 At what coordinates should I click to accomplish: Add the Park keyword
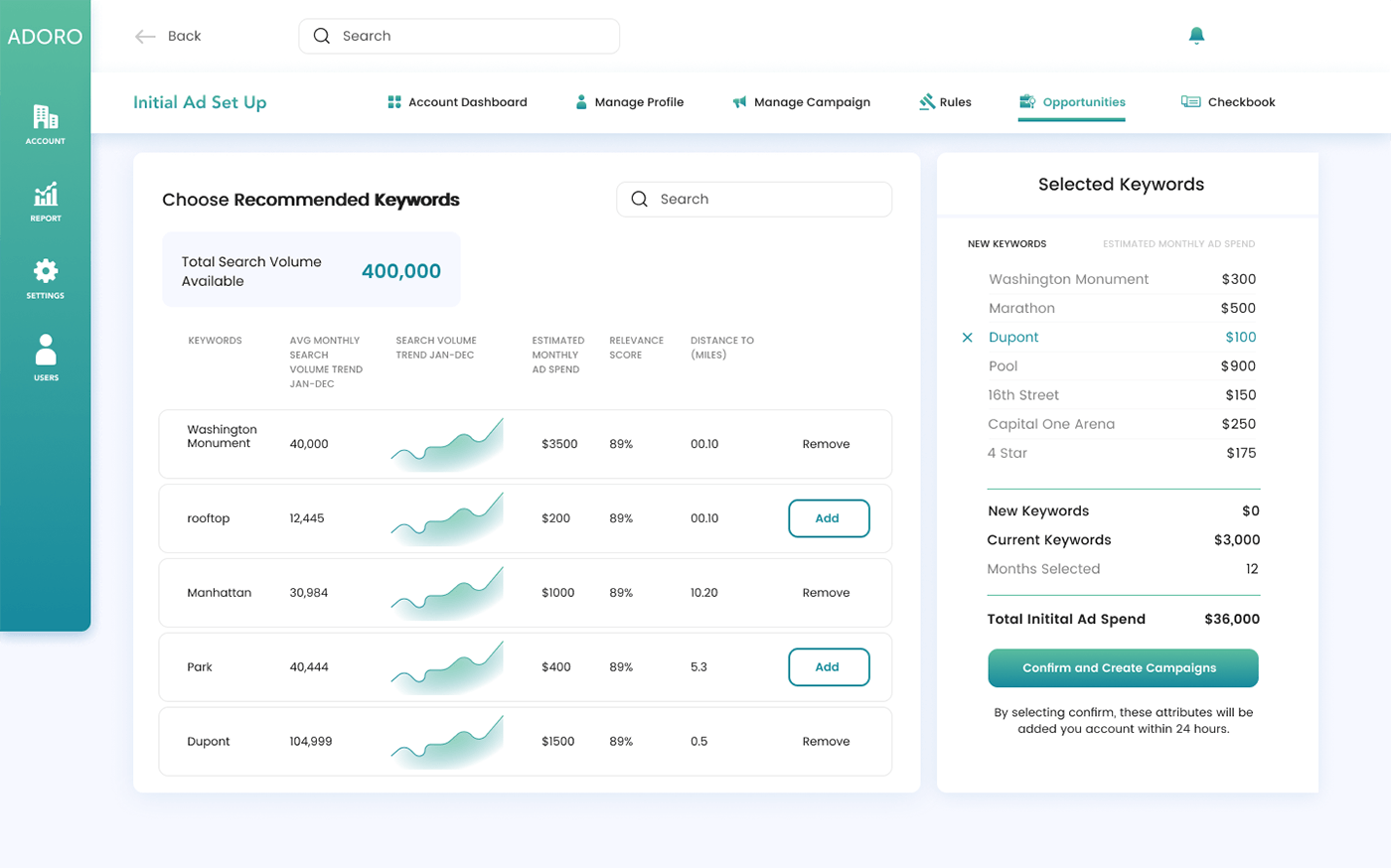pyautogui.click(x=829, y=667)
